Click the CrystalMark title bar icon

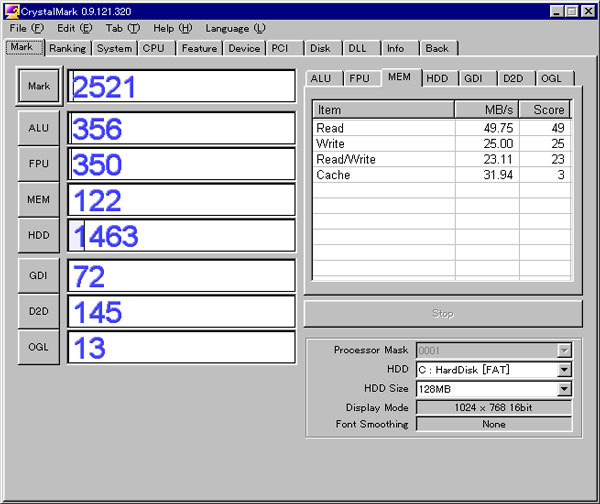pyautogui.click(x=12, y=11)
